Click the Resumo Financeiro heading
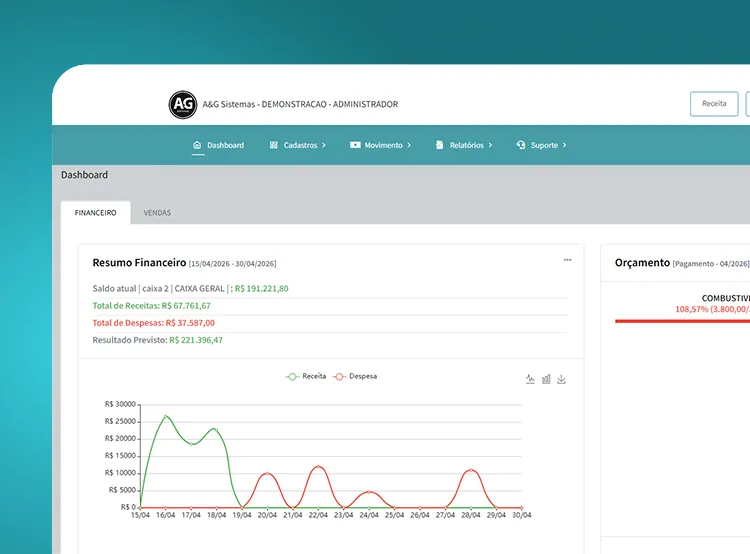750x554 pixels. (x=139, y=263)
